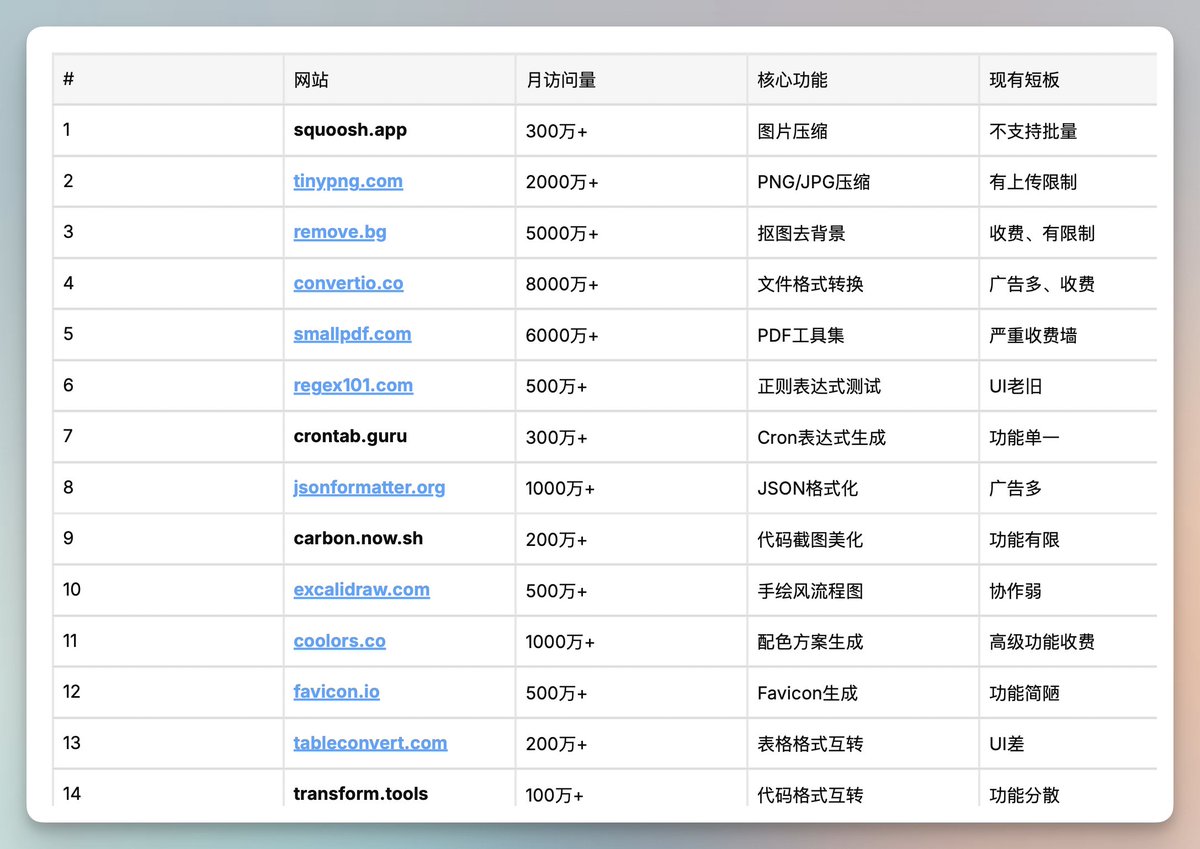Click row number 7 cell
Image resolution: width=1200 pixels, height=849 pixels.
tap(168, 437)
